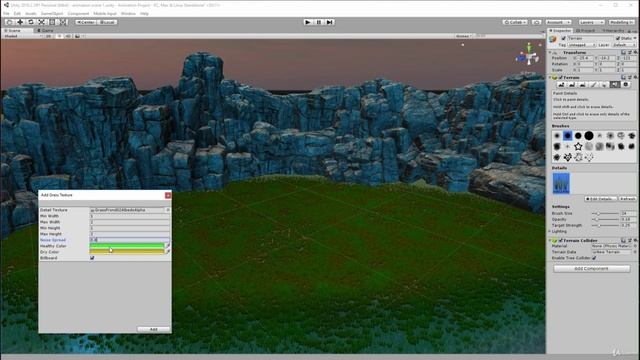Open Shaded draw mode dropdown
This screenshot has width=640, height=360.
click(22, 36)
